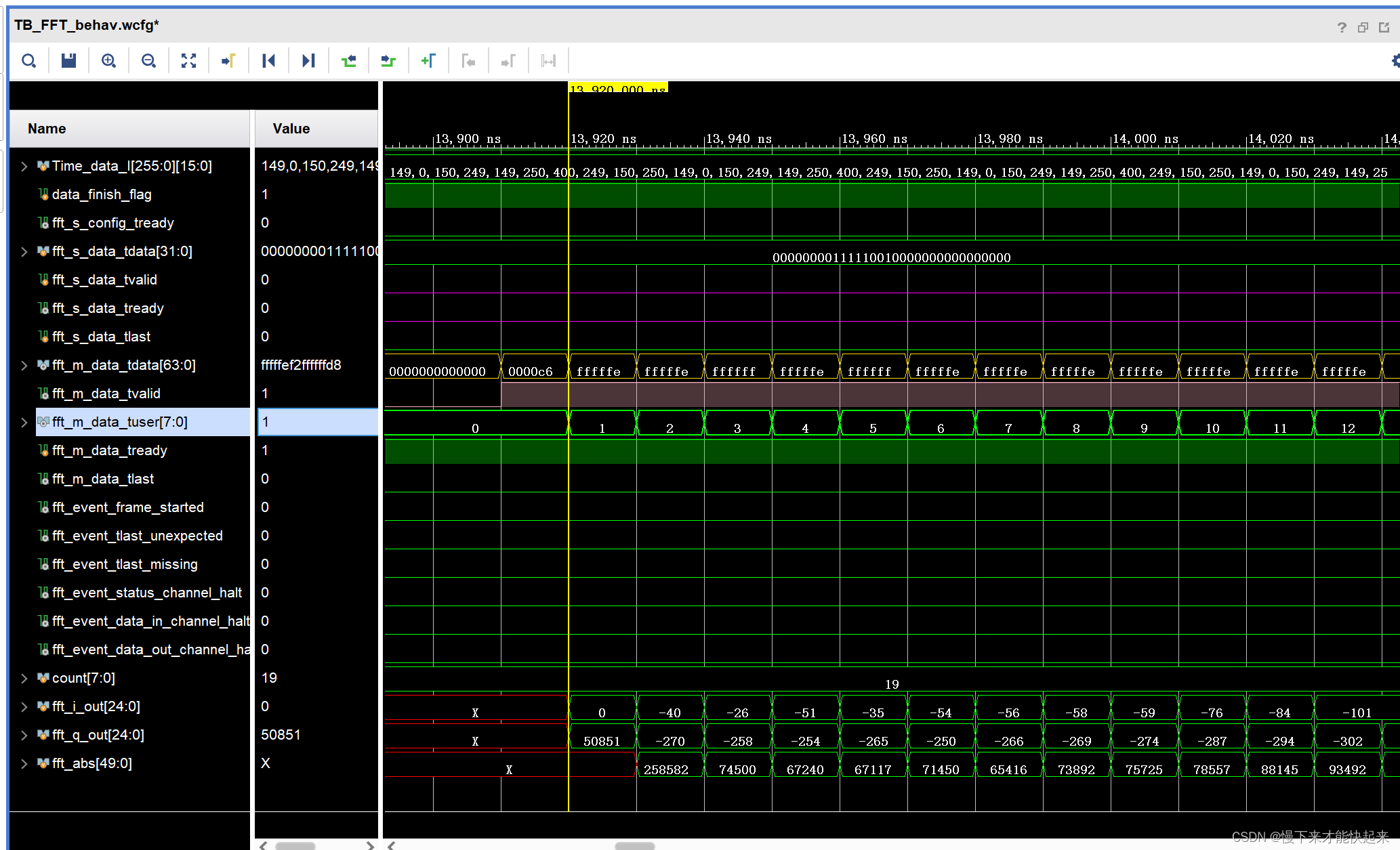Jump to the next signal transition

[x=388, y=60]
